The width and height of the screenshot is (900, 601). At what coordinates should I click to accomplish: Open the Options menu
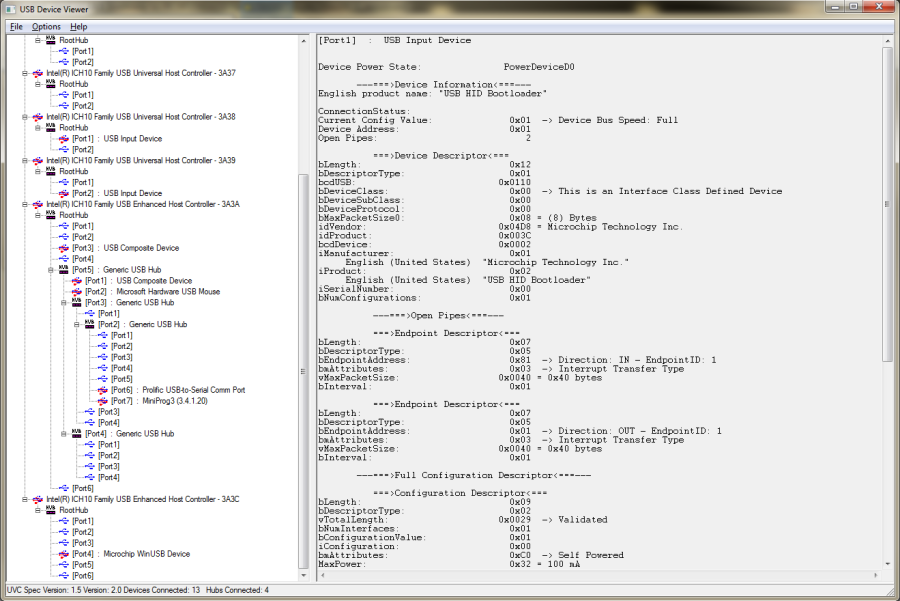46,26
